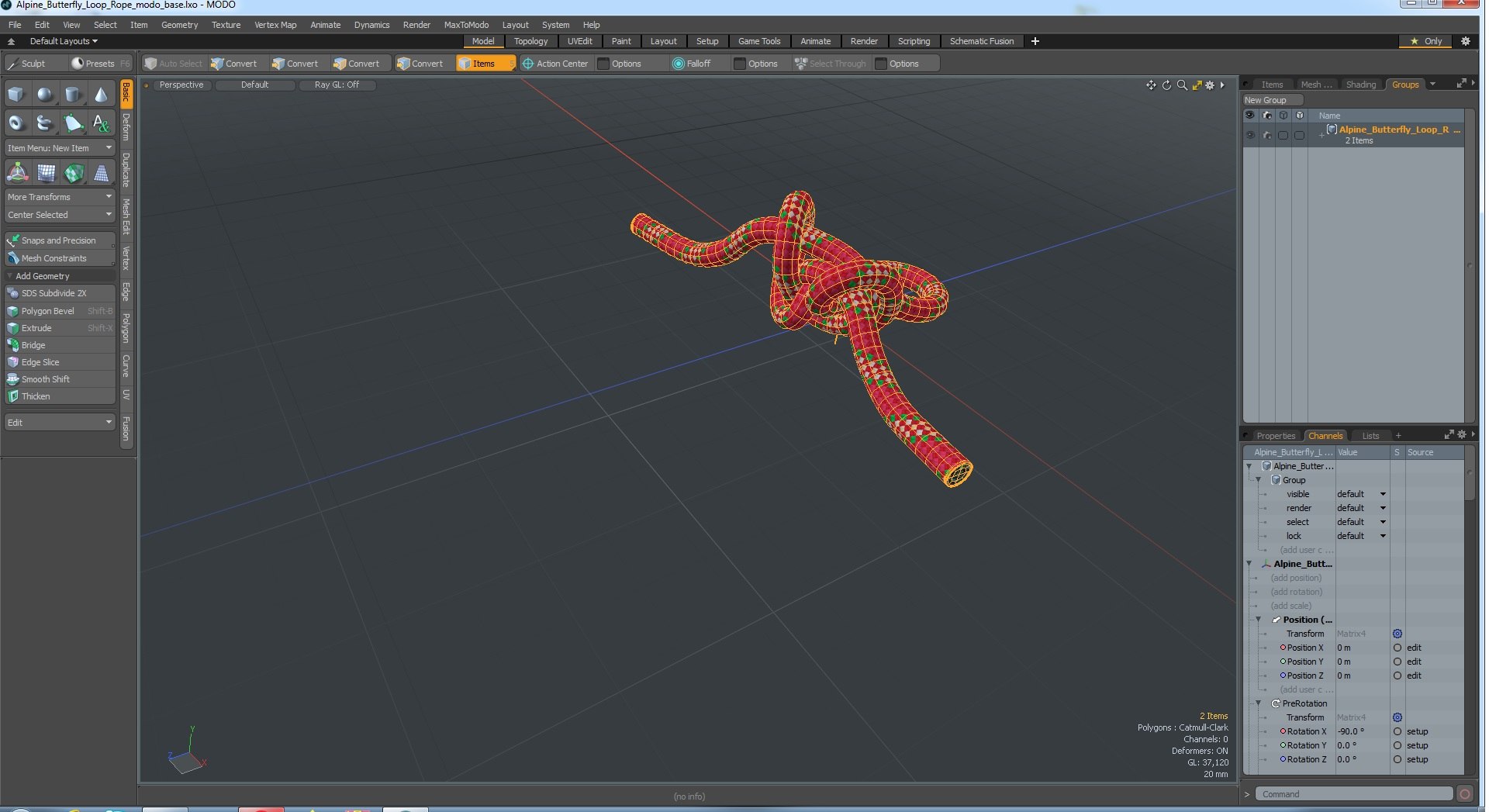Click the Command input field
Viewport: 1489px width, 812px height.
[x=1355, y=794]
